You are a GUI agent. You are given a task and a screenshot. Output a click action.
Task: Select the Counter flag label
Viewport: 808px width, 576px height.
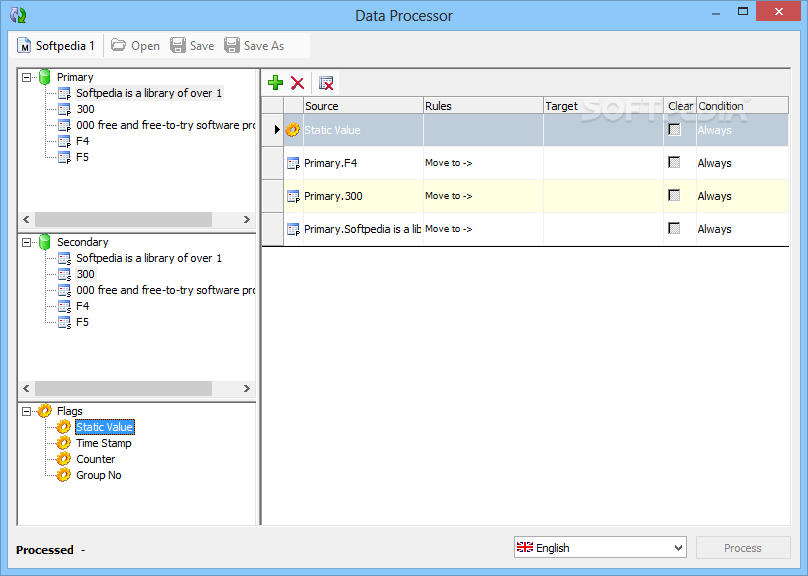[x=95, y=459]
